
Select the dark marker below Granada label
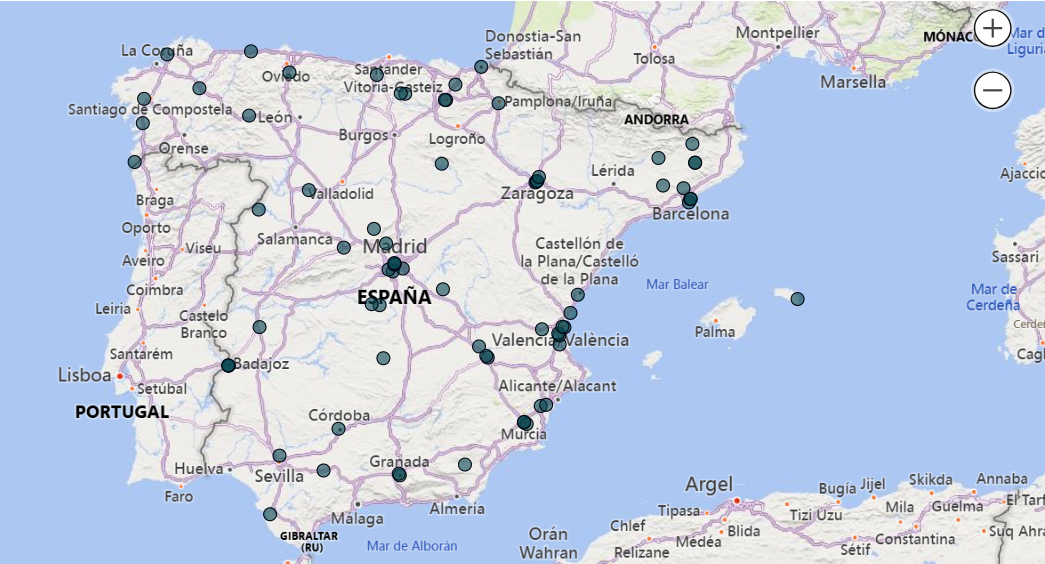399,475
